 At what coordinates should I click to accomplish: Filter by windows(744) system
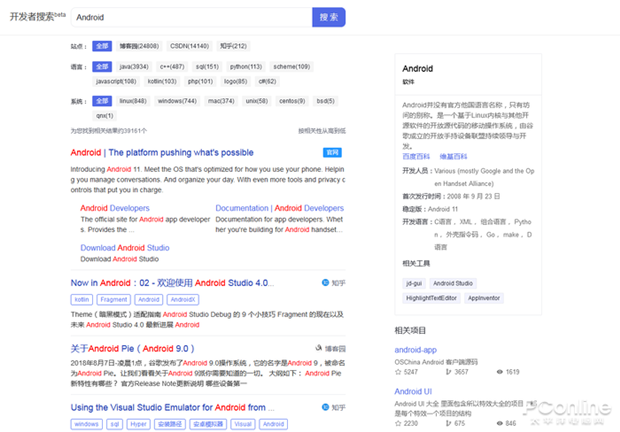point(177,101)
